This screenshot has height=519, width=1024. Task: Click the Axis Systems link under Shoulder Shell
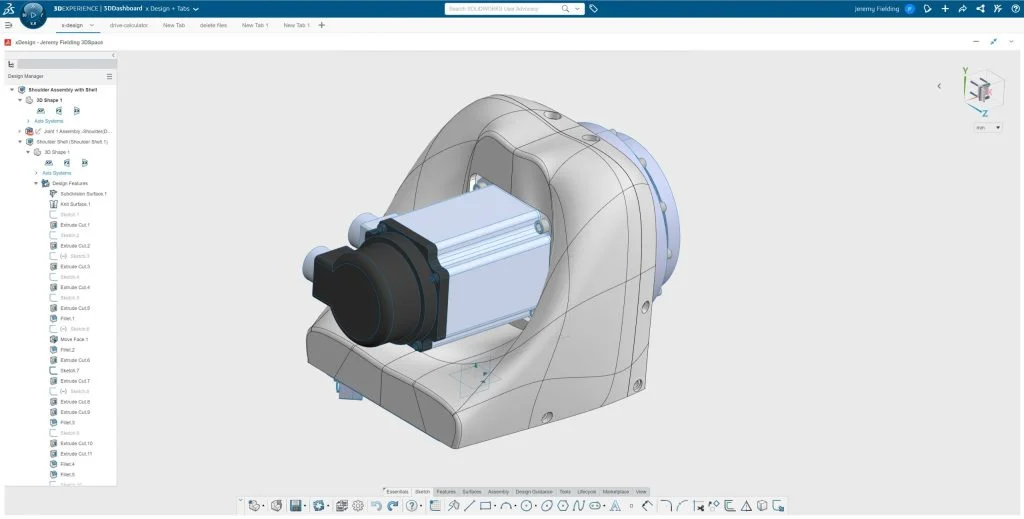(x=55, y=173)
